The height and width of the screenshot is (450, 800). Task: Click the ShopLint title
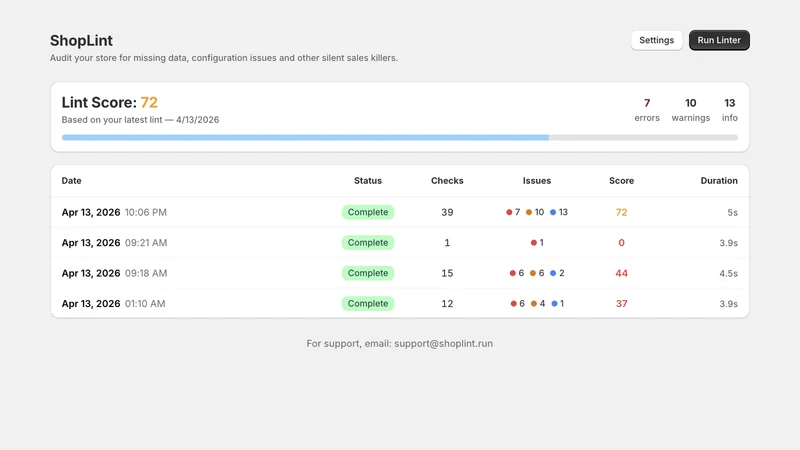81,40
